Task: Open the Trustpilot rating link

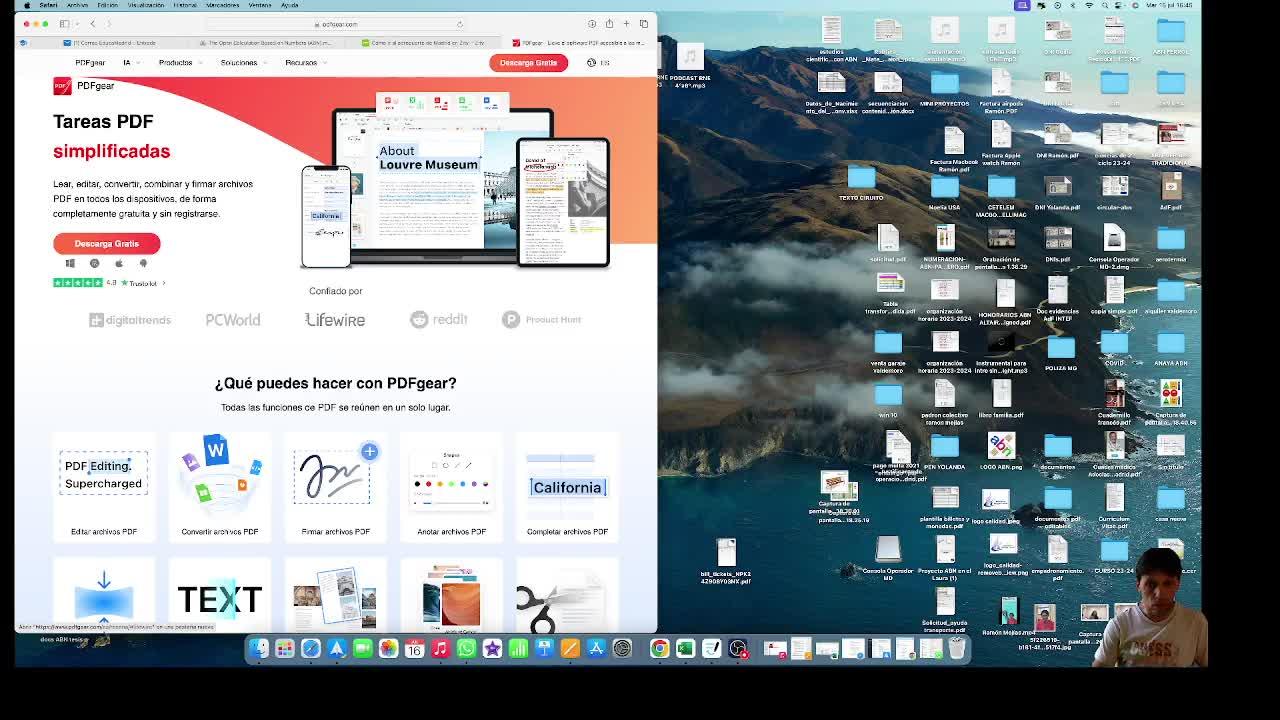Action: pos(109,283)
